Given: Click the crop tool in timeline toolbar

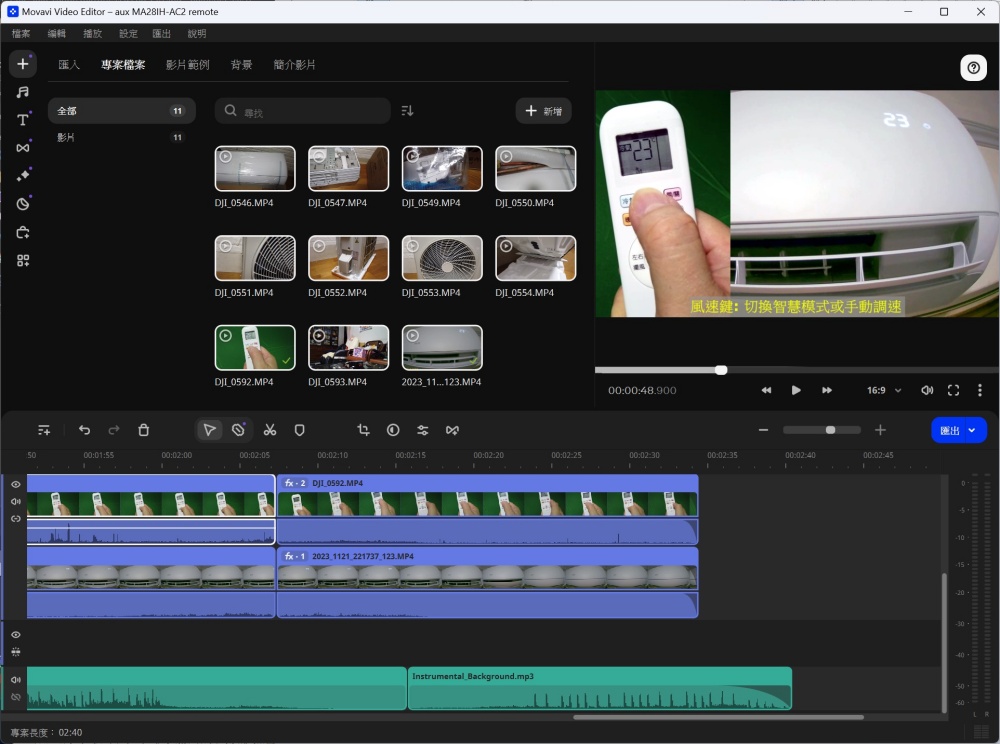Looking at the screenshot, I should click(x=363, y=430).
